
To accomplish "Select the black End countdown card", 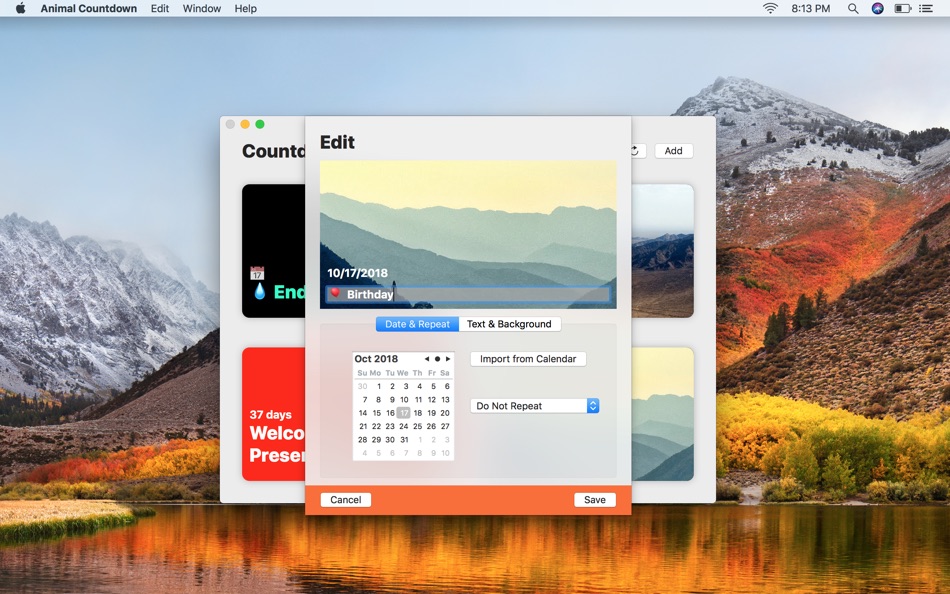I will pos(273,251).
